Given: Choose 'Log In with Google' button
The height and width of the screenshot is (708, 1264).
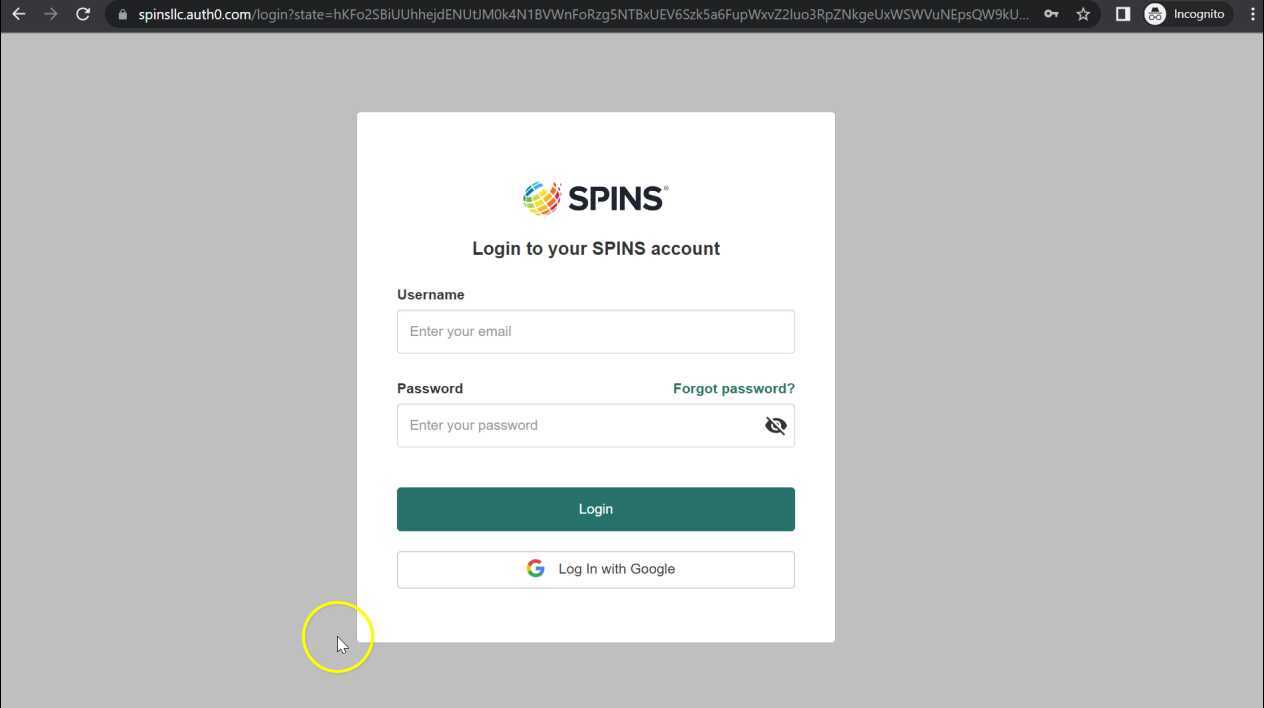Looking at the screenshot, I should (596, 569).
